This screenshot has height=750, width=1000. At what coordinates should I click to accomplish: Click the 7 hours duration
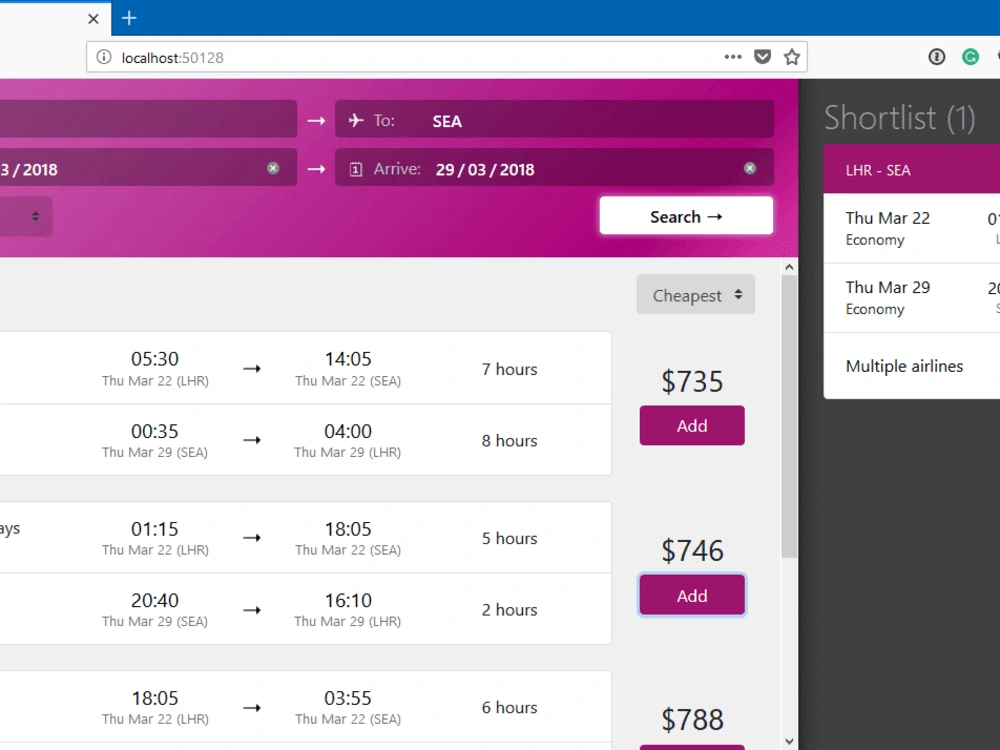tap(510, 369)
